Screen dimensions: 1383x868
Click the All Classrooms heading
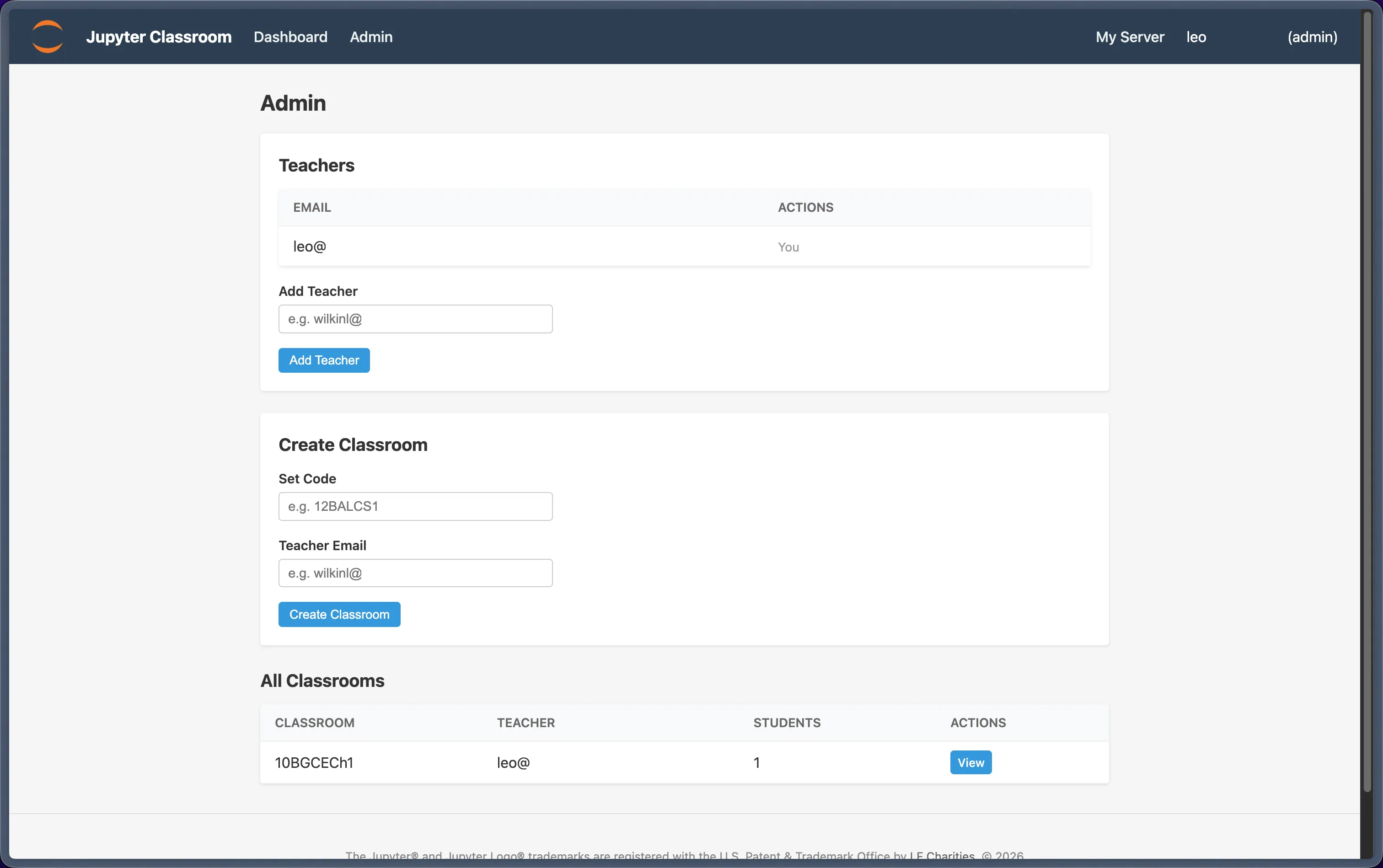click(x=322, y=681)
